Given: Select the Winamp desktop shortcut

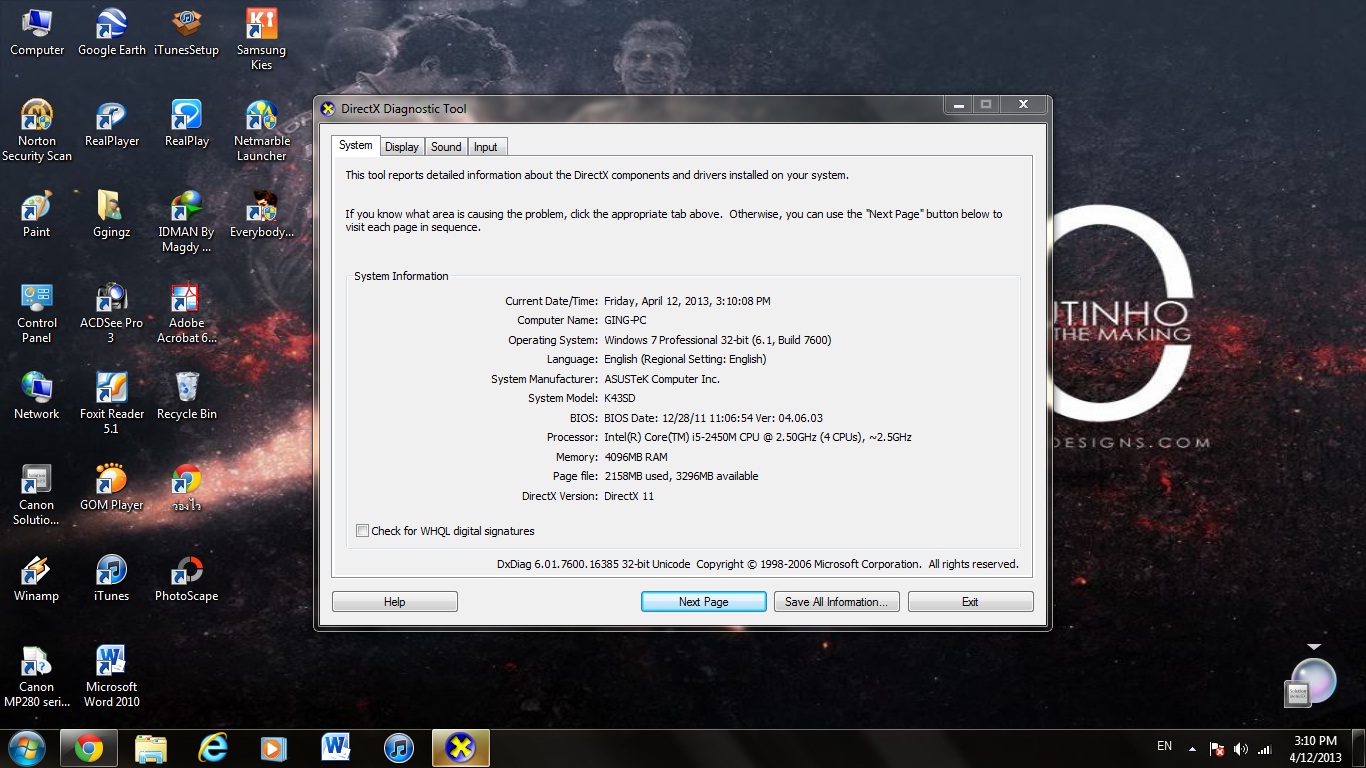Looking at the screenshot, I should [x=37, y=578].
